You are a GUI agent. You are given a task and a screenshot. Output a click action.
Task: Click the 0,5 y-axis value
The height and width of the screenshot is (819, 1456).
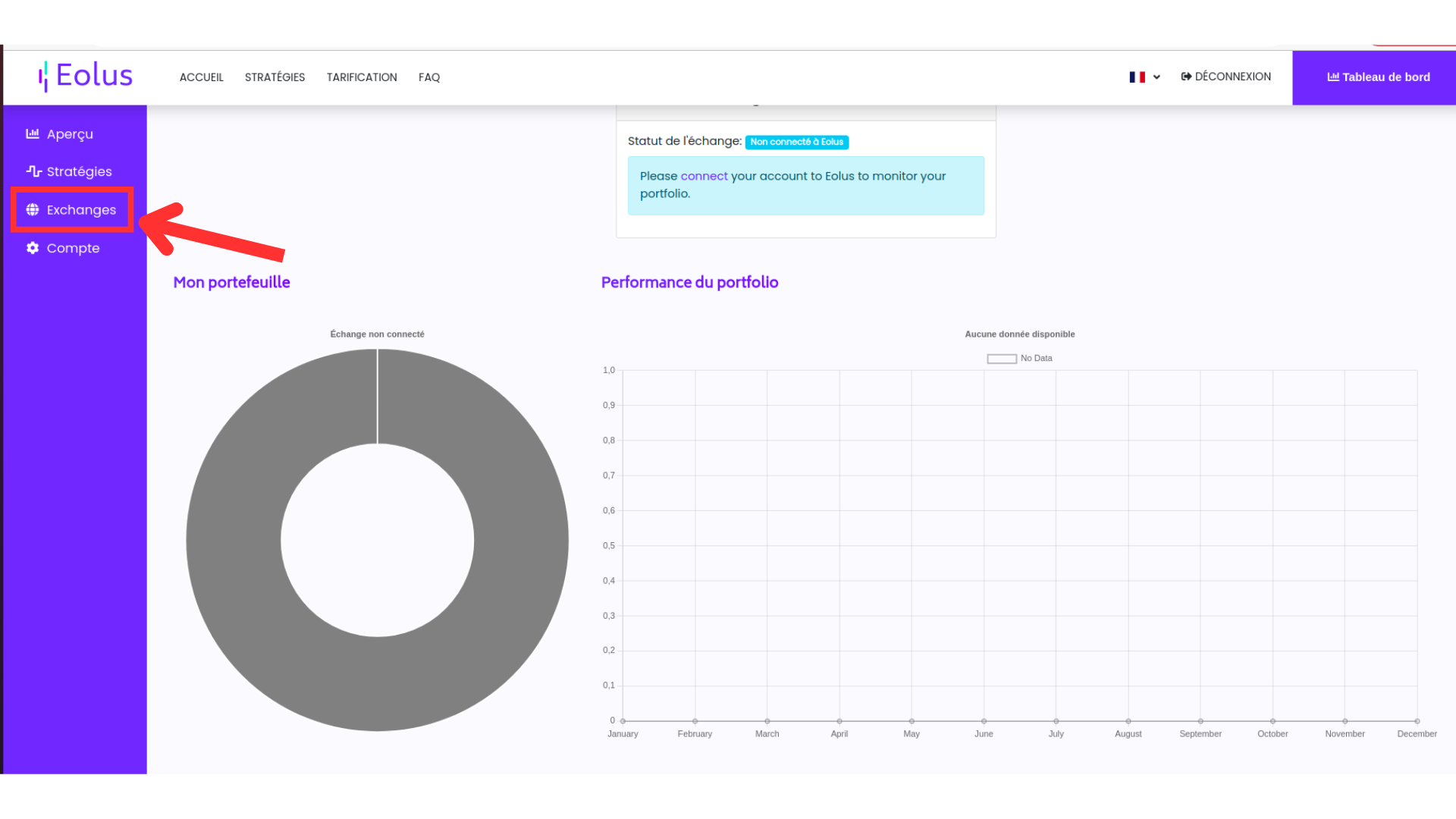coord(609,545)
